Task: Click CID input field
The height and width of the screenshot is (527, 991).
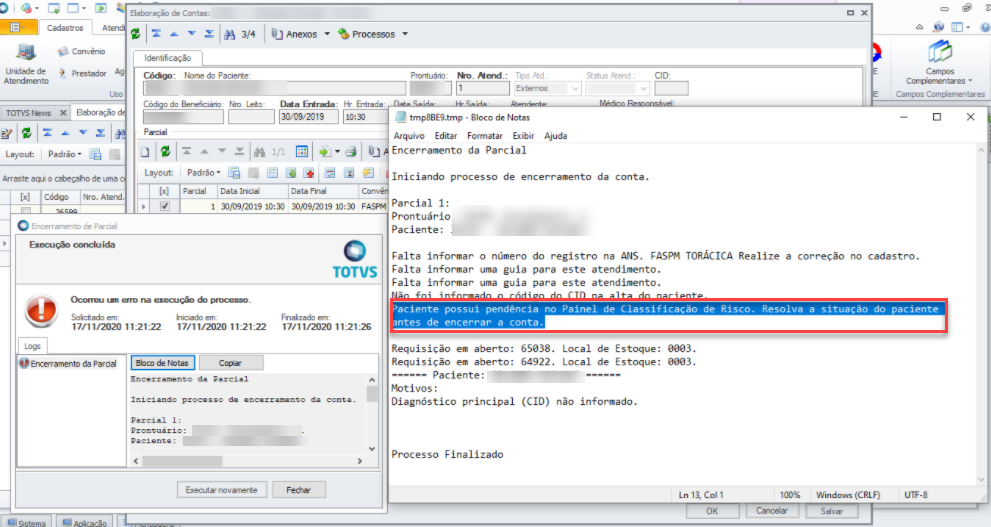Action: [x=671, y=88]
